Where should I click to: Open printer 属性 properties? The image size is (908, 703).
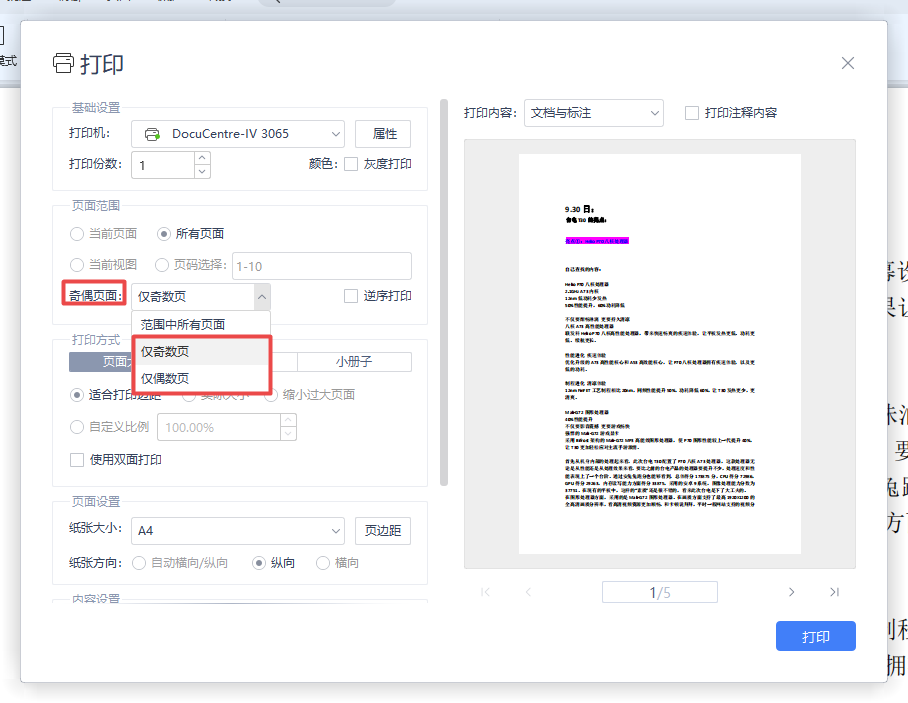point(383,134)
